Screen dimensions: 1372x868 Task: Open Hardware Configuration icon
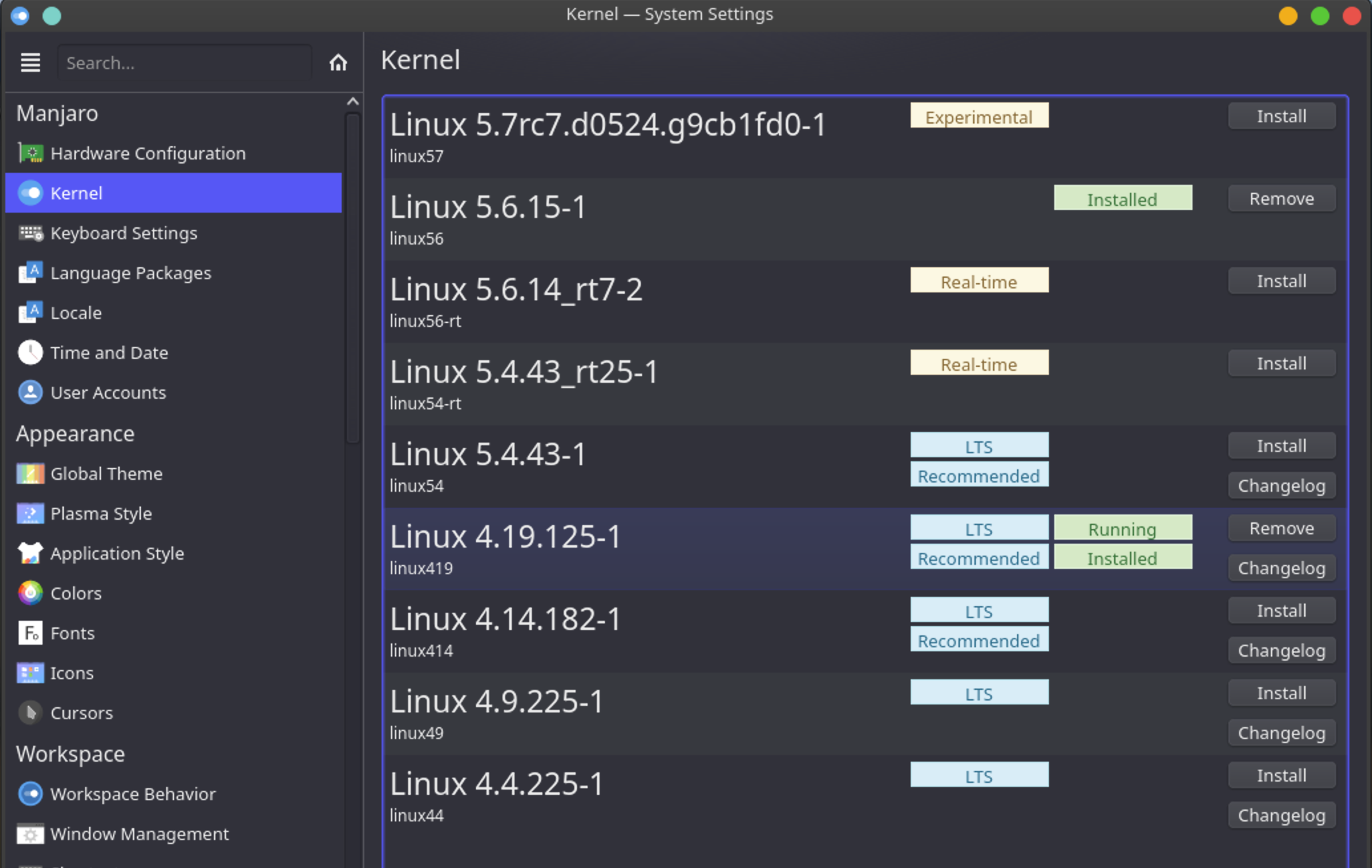(x=31, y=154)
